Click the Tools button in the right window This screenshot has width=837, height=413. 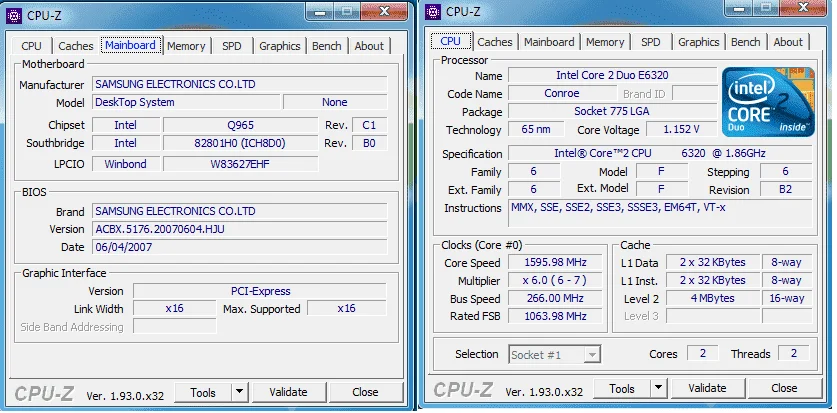point(622,388)
